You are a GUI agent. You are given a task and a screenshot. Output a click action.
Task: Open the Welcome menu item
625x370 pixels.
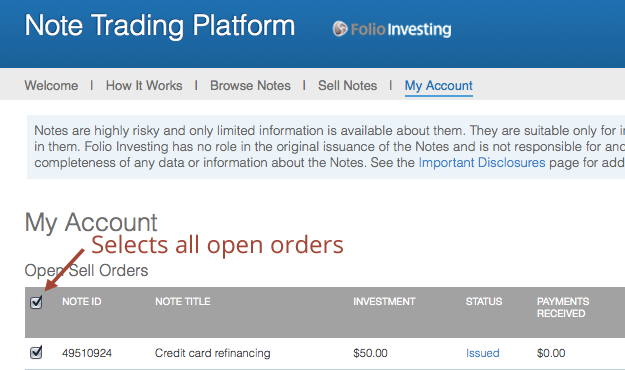[51, 85]
